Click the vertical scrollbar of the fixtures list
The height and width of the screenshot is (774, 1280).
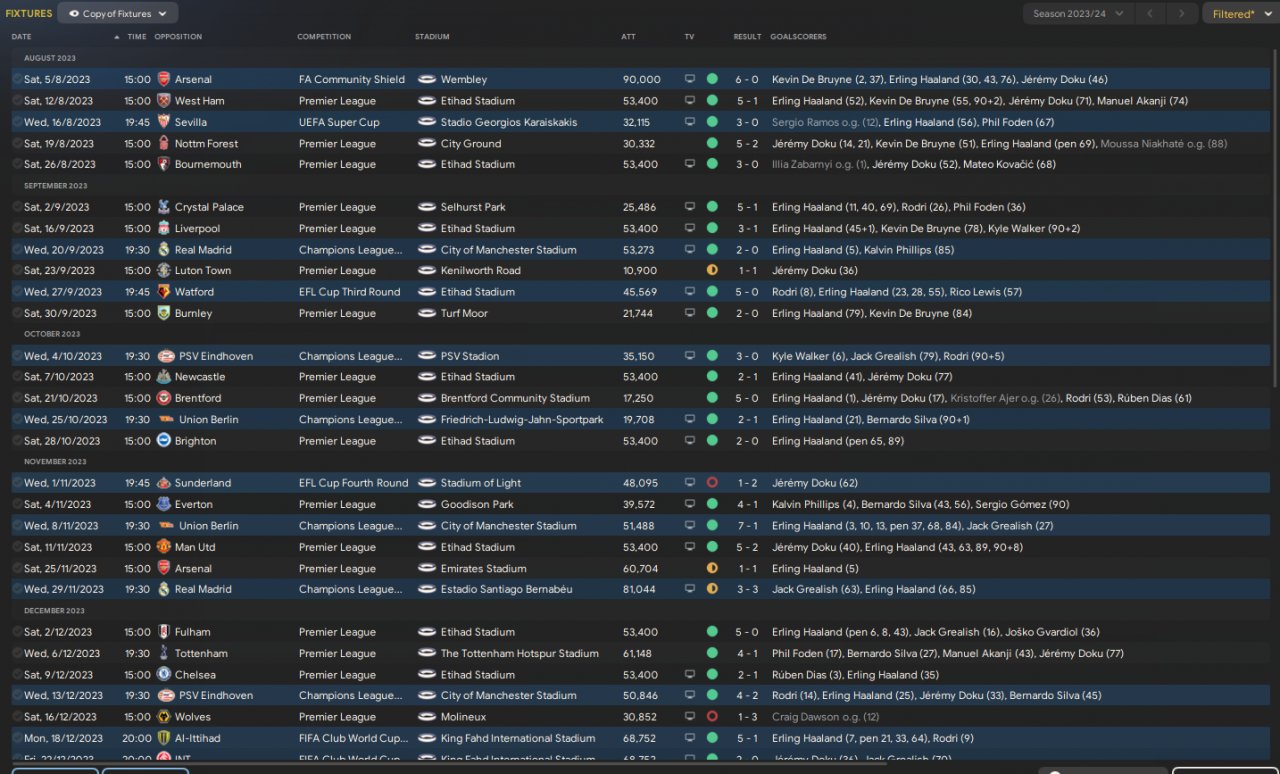(1276, 220)
